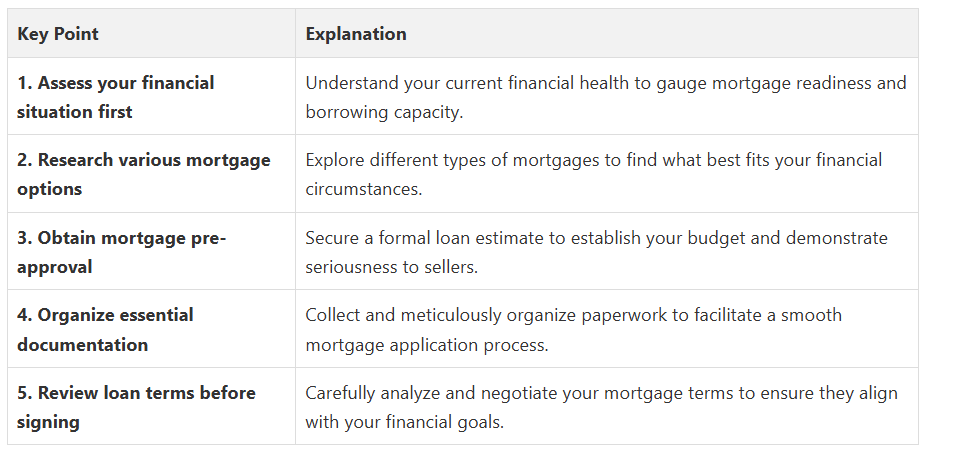Viewport: 970px width, 456px height.
Task: Click the words "mortgage application process"
Action: (427, 344)
